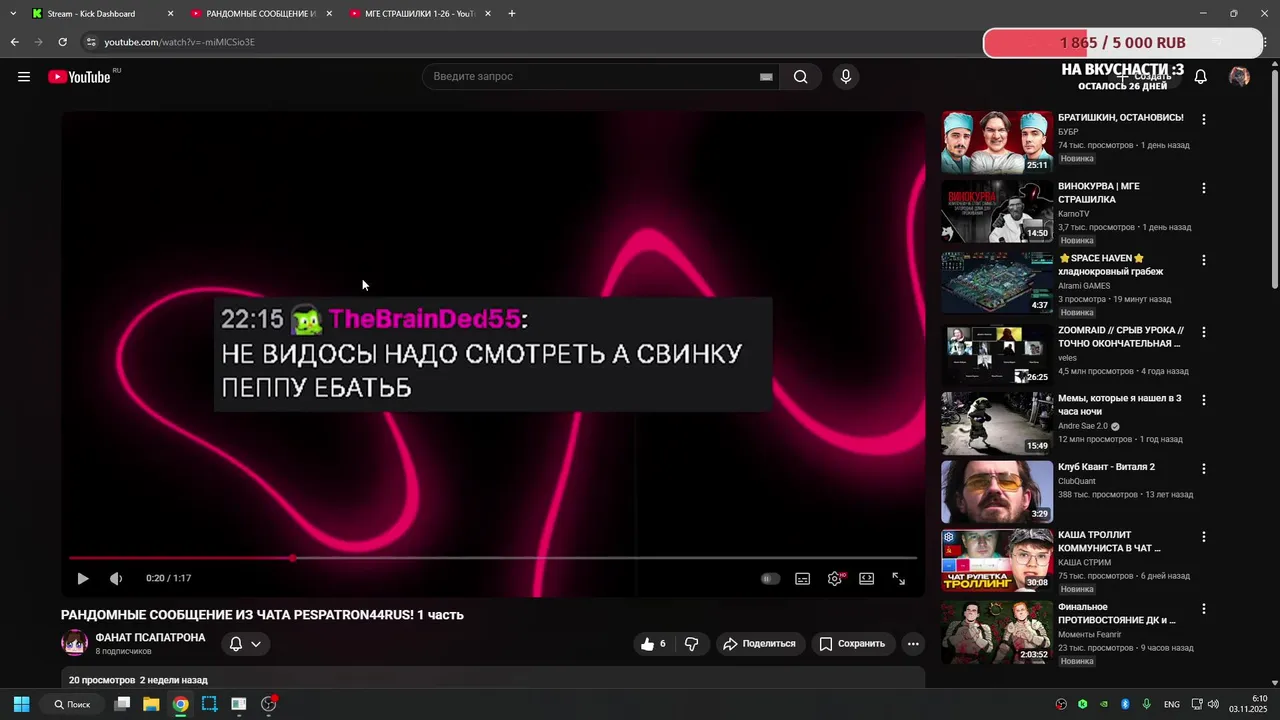Image resolution: width=1280 pixels, height=720 pixels.
Task: Open the YouTube notifications bell
Action: [1201, 77]
